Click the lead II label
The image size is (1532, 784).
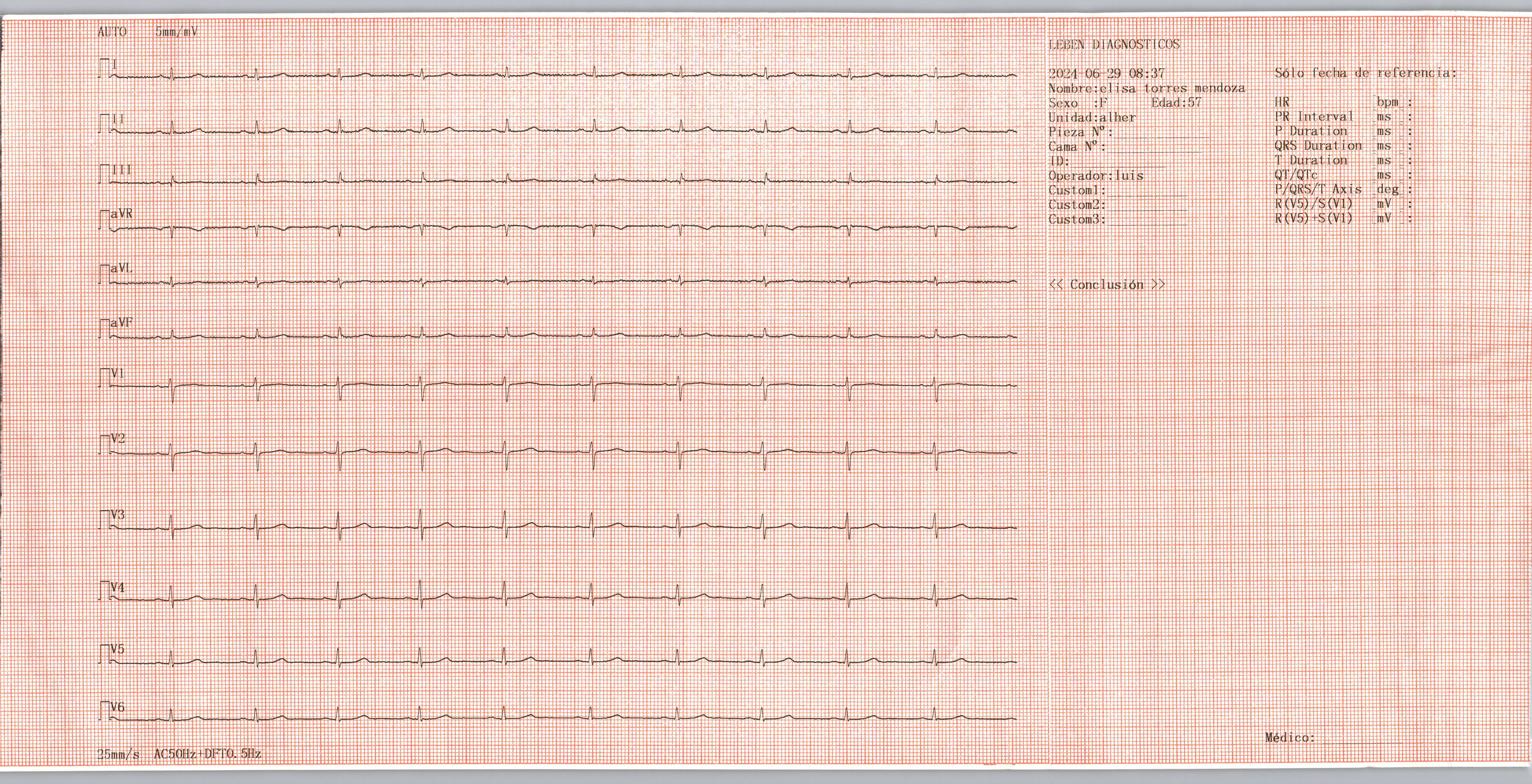(118, 119)
